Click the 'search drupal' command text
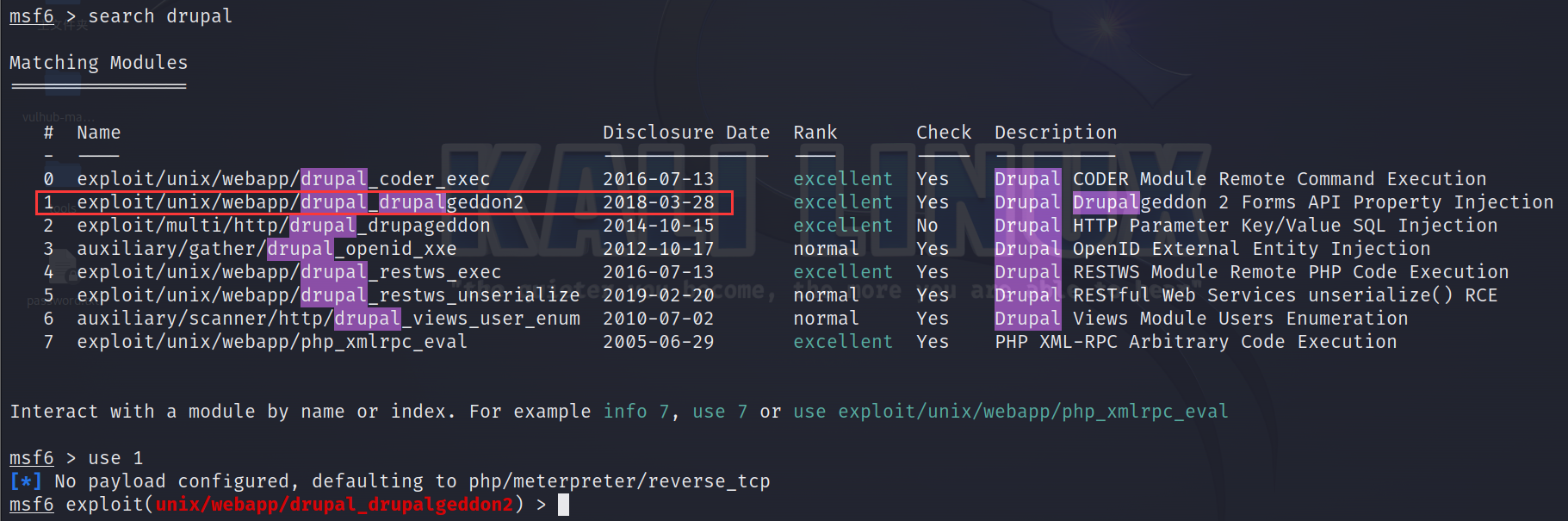1568x521 pixels. 160,16
